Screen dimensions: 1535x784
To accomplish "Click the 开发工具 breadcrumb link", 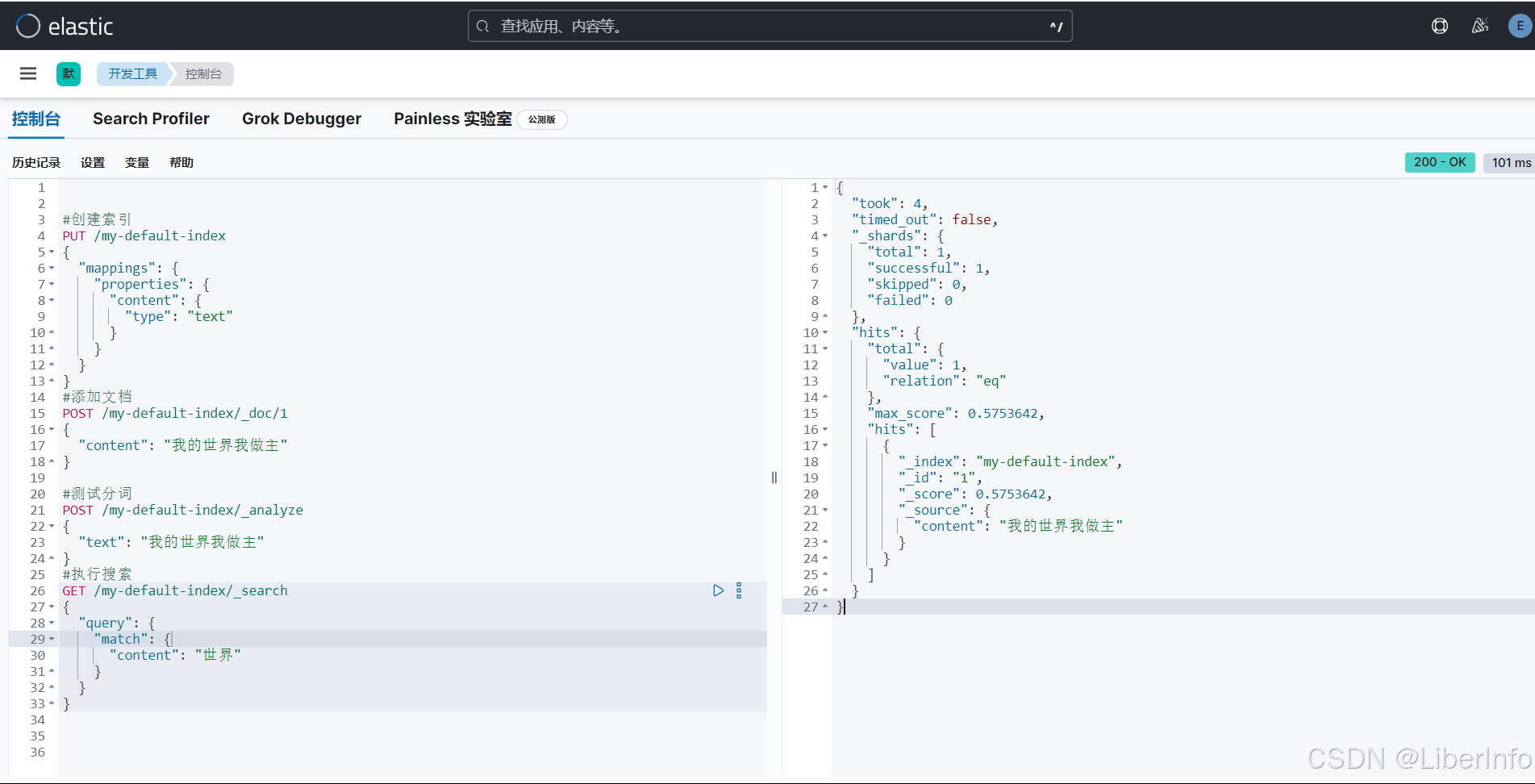I will pyautogui.click(x=133, y=73).
